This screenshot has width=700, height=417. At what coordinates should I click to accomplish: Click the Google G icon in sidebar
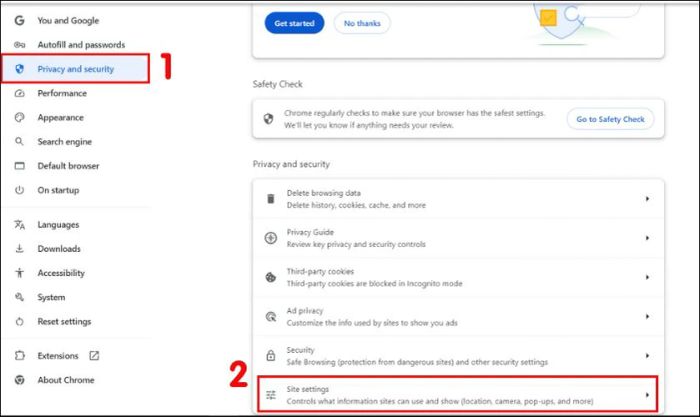[19, 21]
